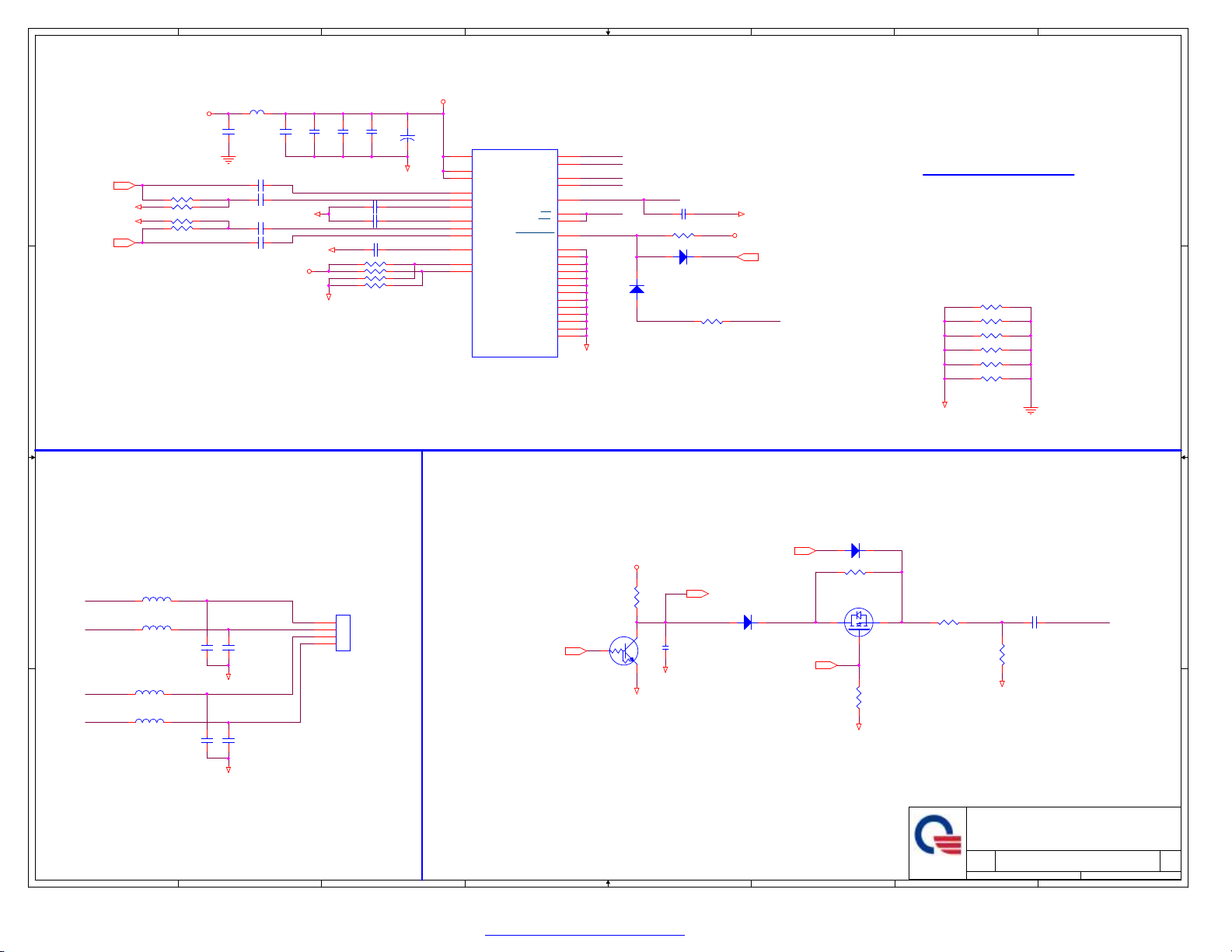Select the bottom resistor of the six-resistor array
The width and height of the screenshot is (1232, 952).
point(992,378)
